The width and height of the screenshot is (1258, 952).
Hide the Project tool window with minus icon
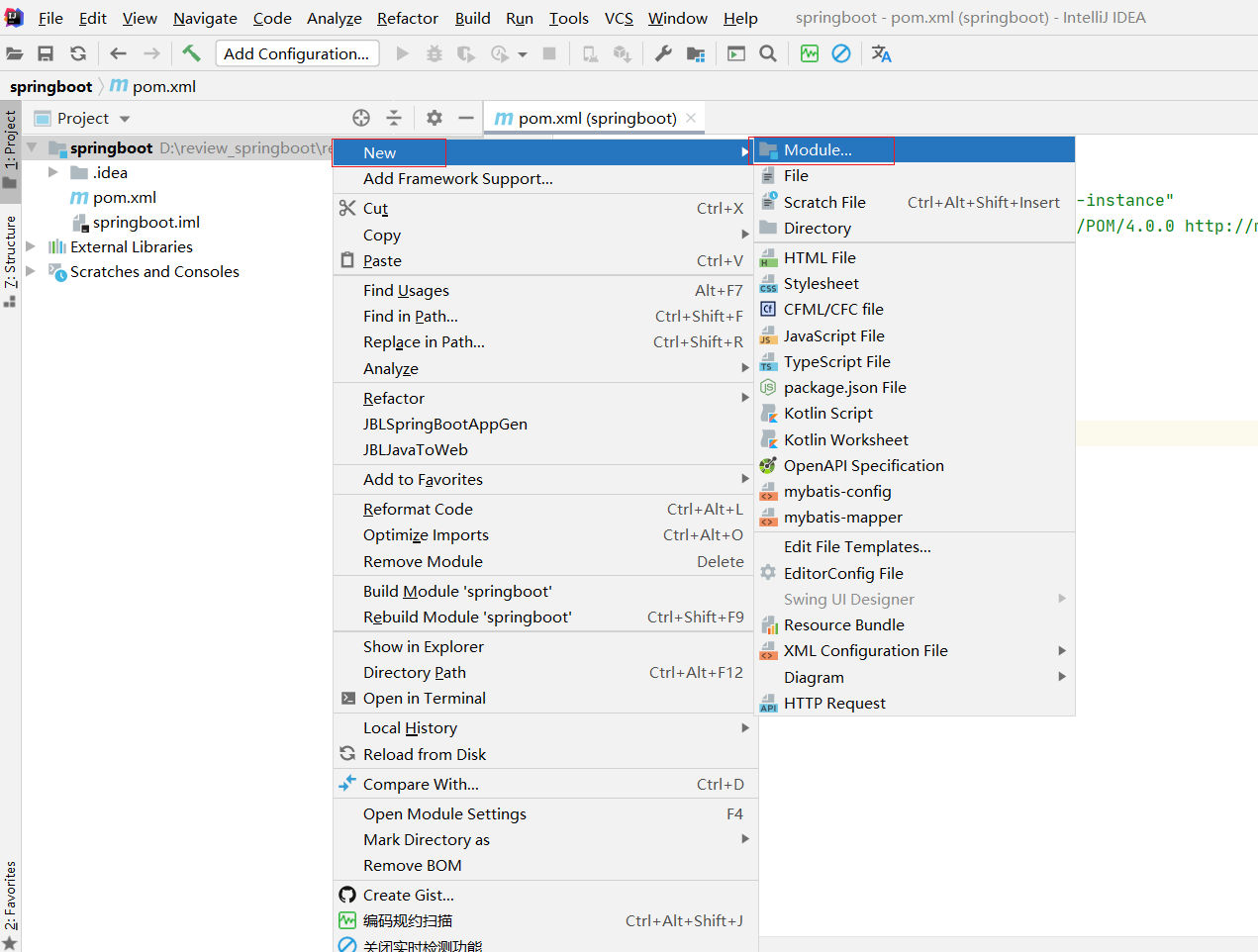466,118
